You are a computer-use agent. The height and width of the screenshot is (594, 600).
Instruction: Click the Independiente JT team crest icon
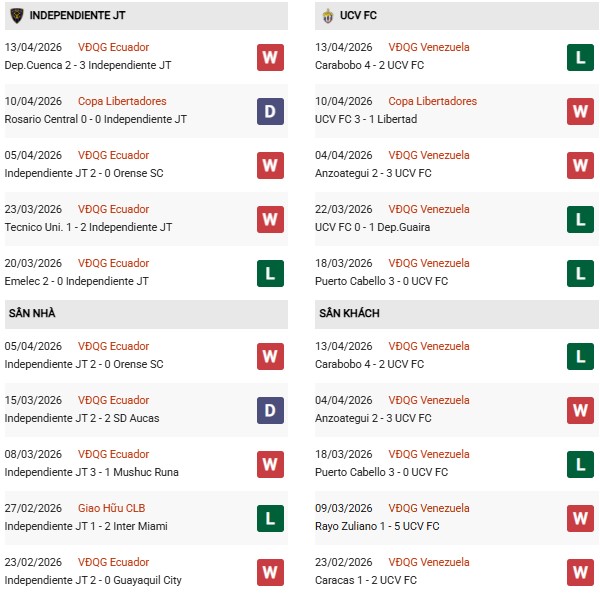pyautogui.click(x=16, y=16)
